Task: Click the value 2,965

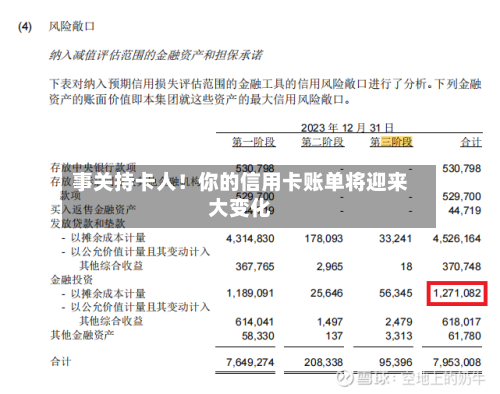Action: coord(330,267)
